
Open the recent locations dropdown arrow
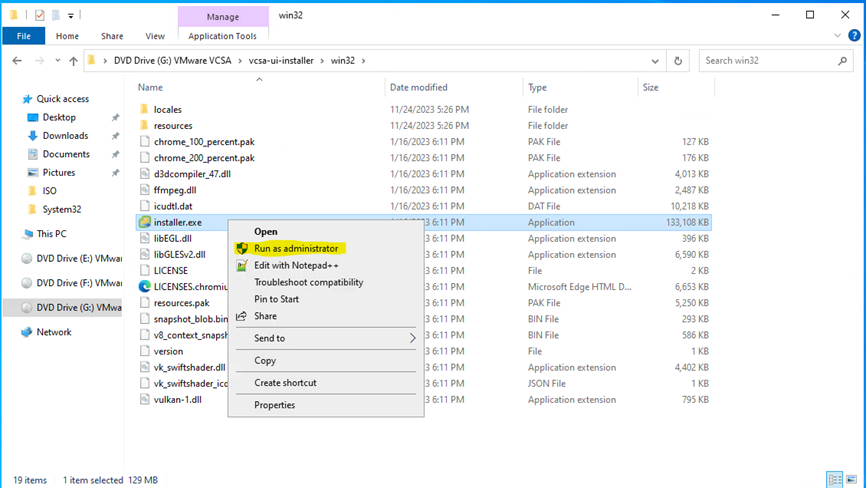(56, 61)
